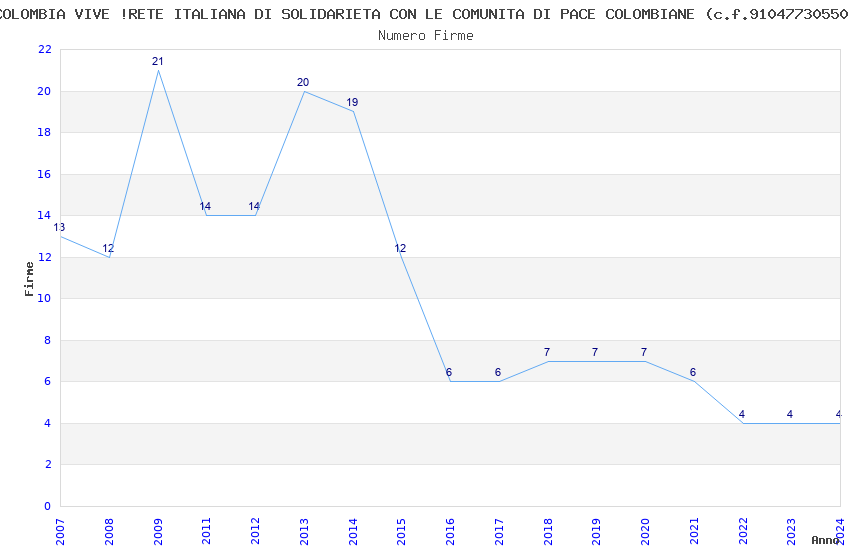The image size is (850, 550).
Task: Click the data label 14 for 2012
Action: [x=254, y=206]
